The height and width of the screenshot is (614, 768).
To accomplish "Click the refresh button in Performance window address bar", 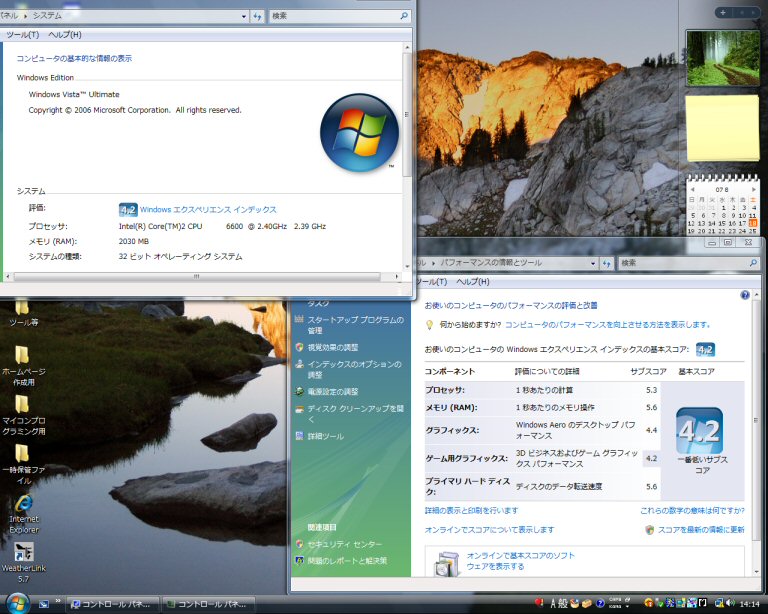I will (x=606, y=263).
